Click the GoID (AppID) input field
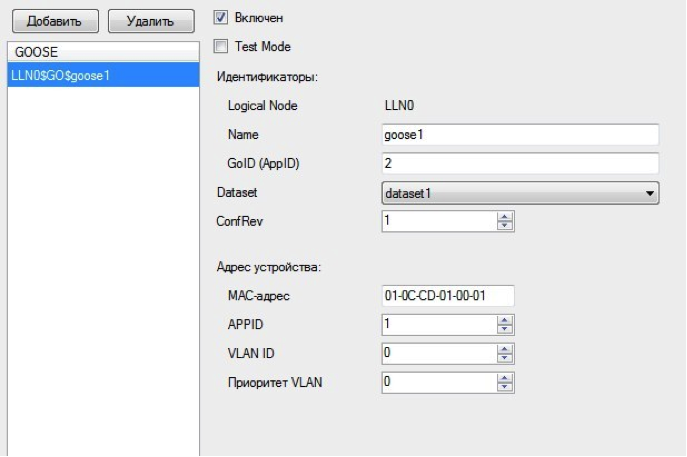This screenshot has width=687, height=457. point(520,164)
